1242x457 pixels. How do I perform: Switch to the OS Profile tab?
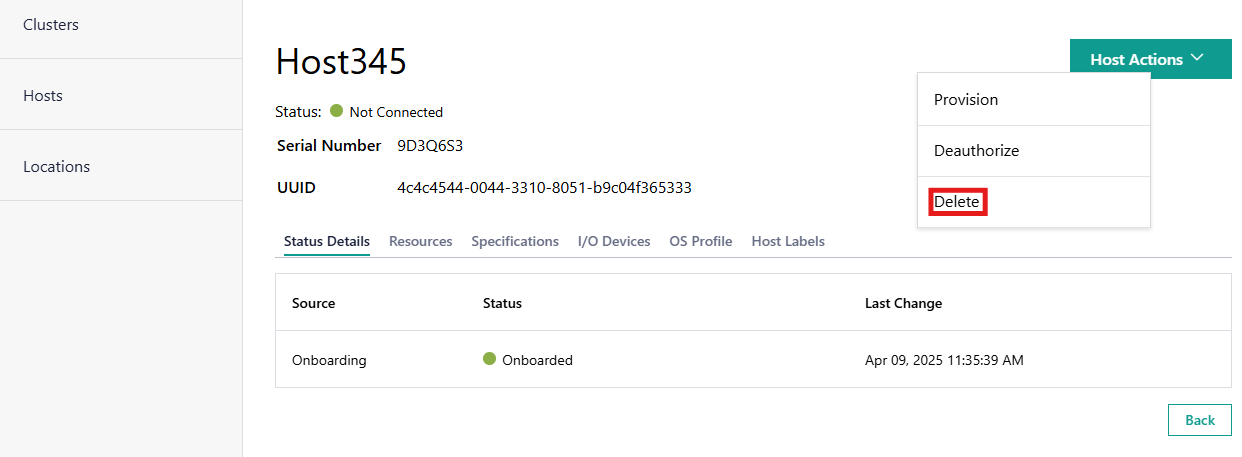coord(701,241)
